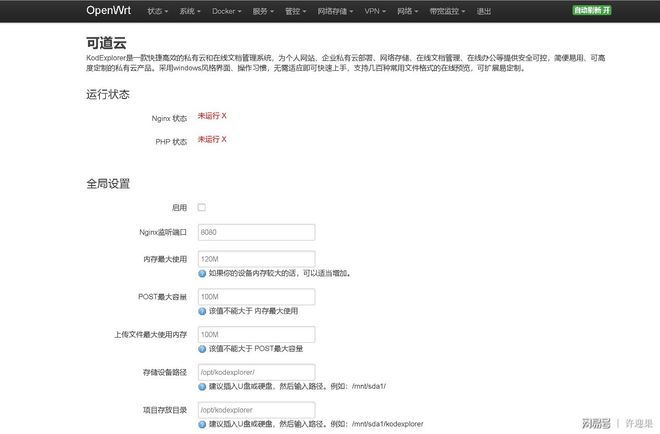Click the 项目存放目录 input field
The width and height of the screenshot is (660, 434).
click(256, 410)
